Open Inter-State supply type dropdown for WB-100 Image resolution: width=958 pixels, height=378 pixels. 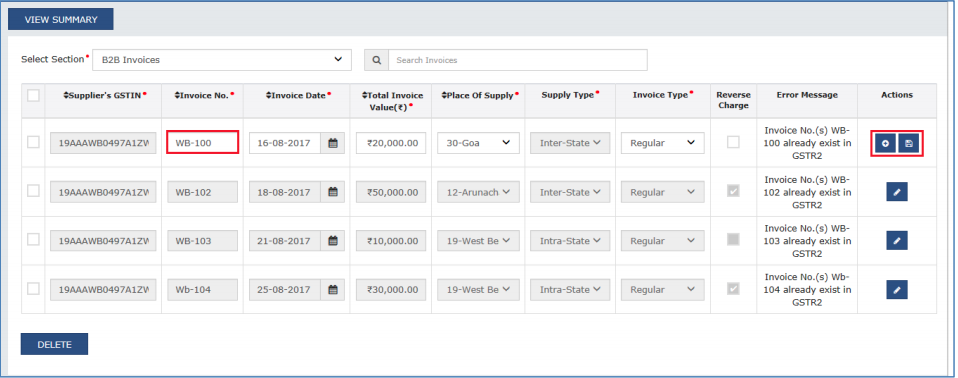570,143
